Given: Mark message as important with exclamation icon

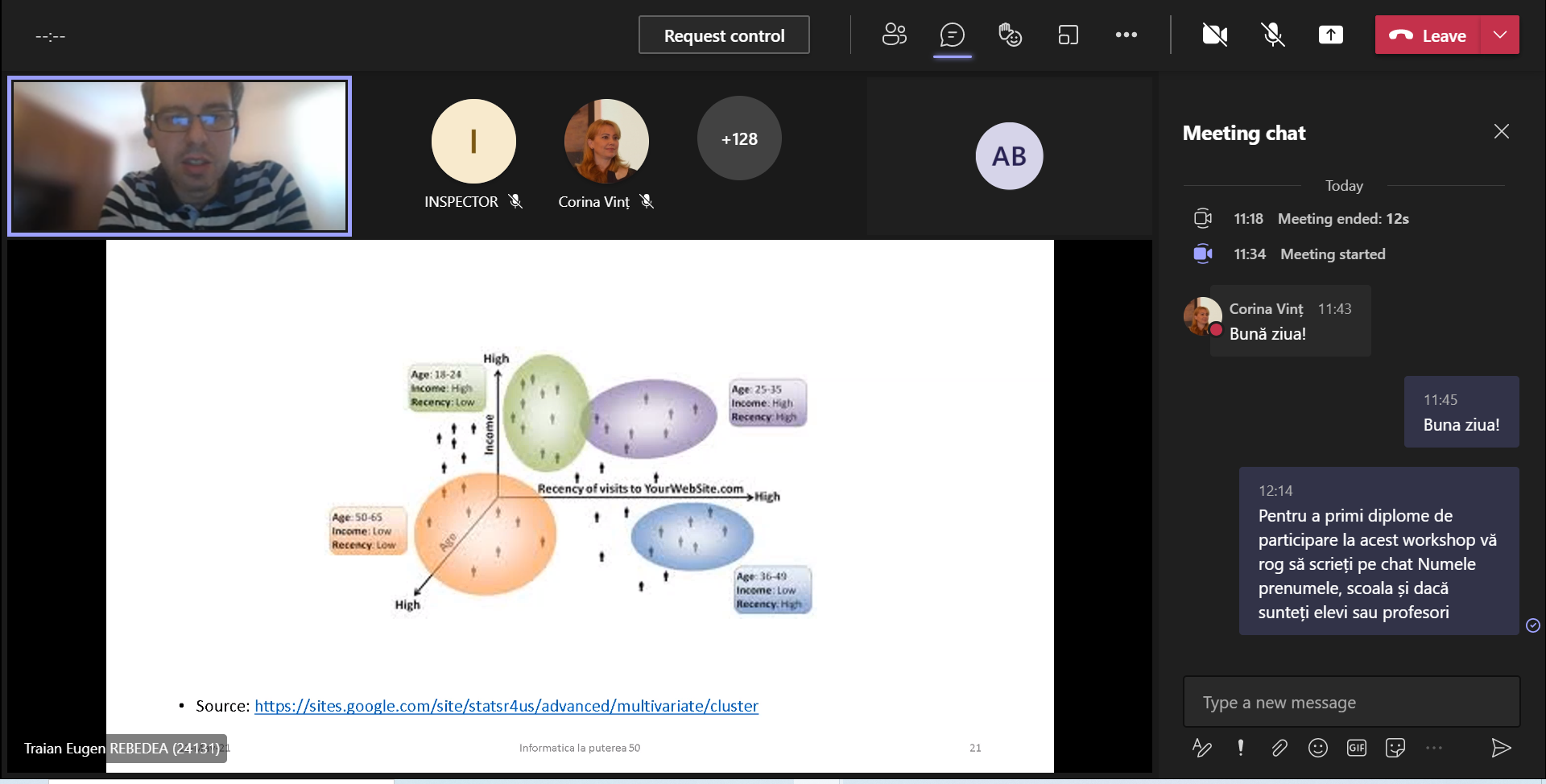Looking at the screenshot, I should point(1240,748).
